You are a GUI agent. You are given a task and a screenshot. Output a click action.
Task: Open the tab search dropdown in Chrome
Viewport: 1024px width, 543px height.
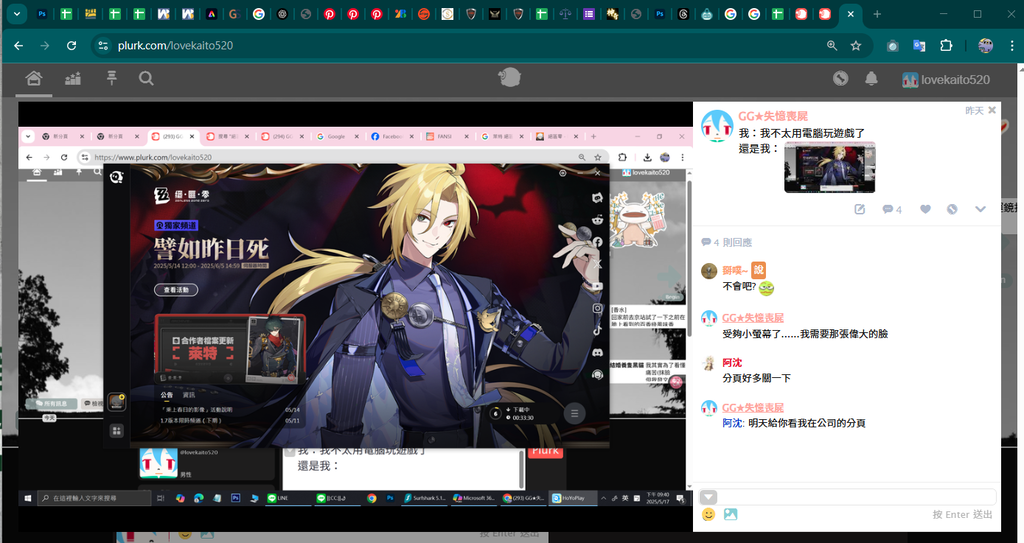click(15, 14)
